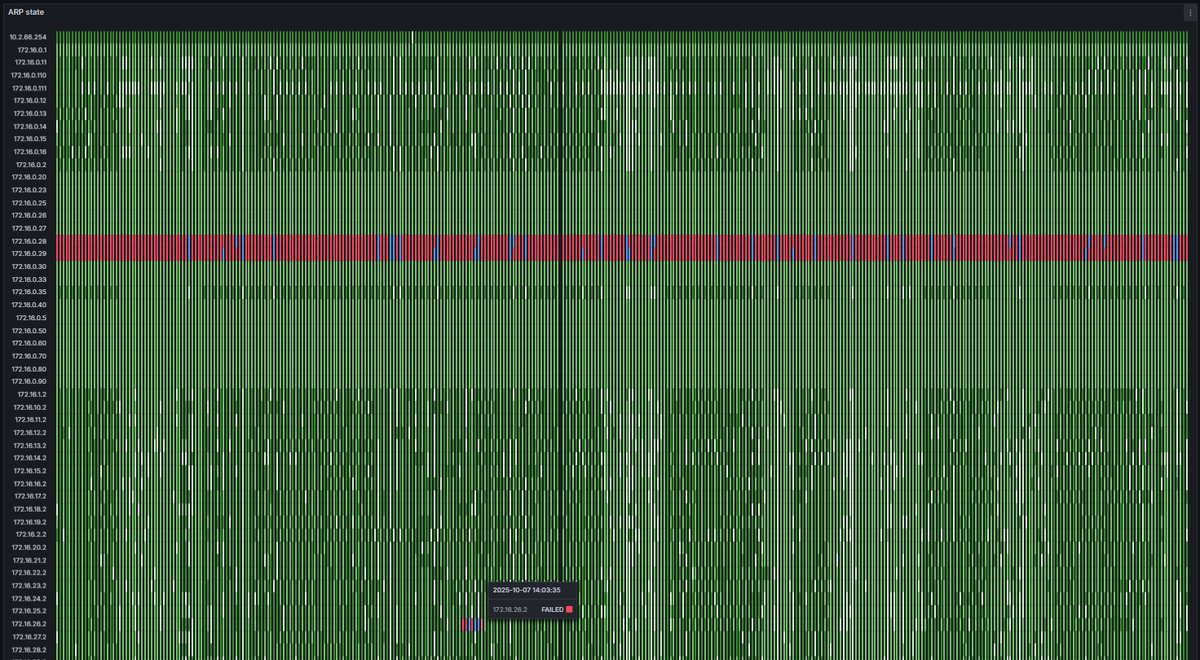1200x660 pixels.
Task: Select the 172.16.20.2 row label
Action: [x=30, y=548]
